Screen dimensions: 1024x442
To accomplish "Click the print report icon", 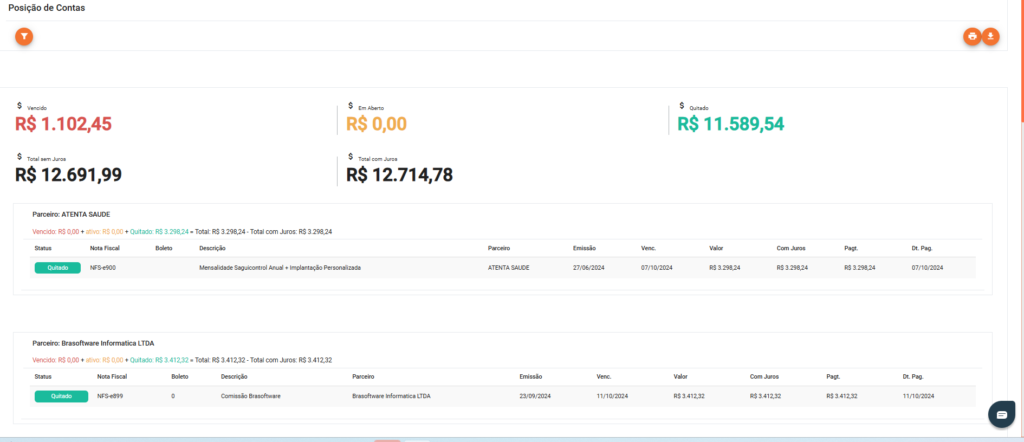I will click(972, 36).
